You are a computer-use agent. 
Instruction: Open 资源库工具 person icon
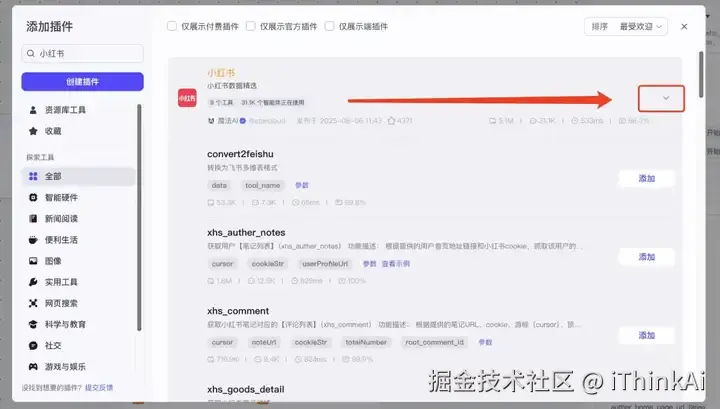pos(33,110)
